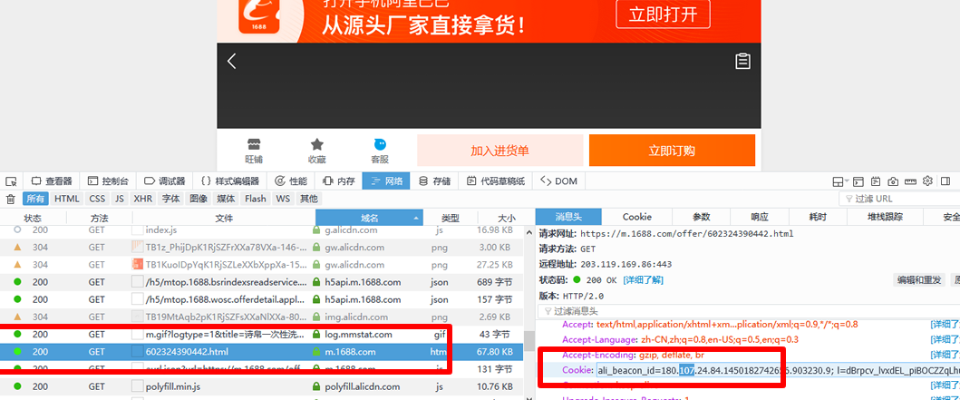
Task: Click the scratchpad icon in devtools toolbar
Action: [x=876, y=181]
